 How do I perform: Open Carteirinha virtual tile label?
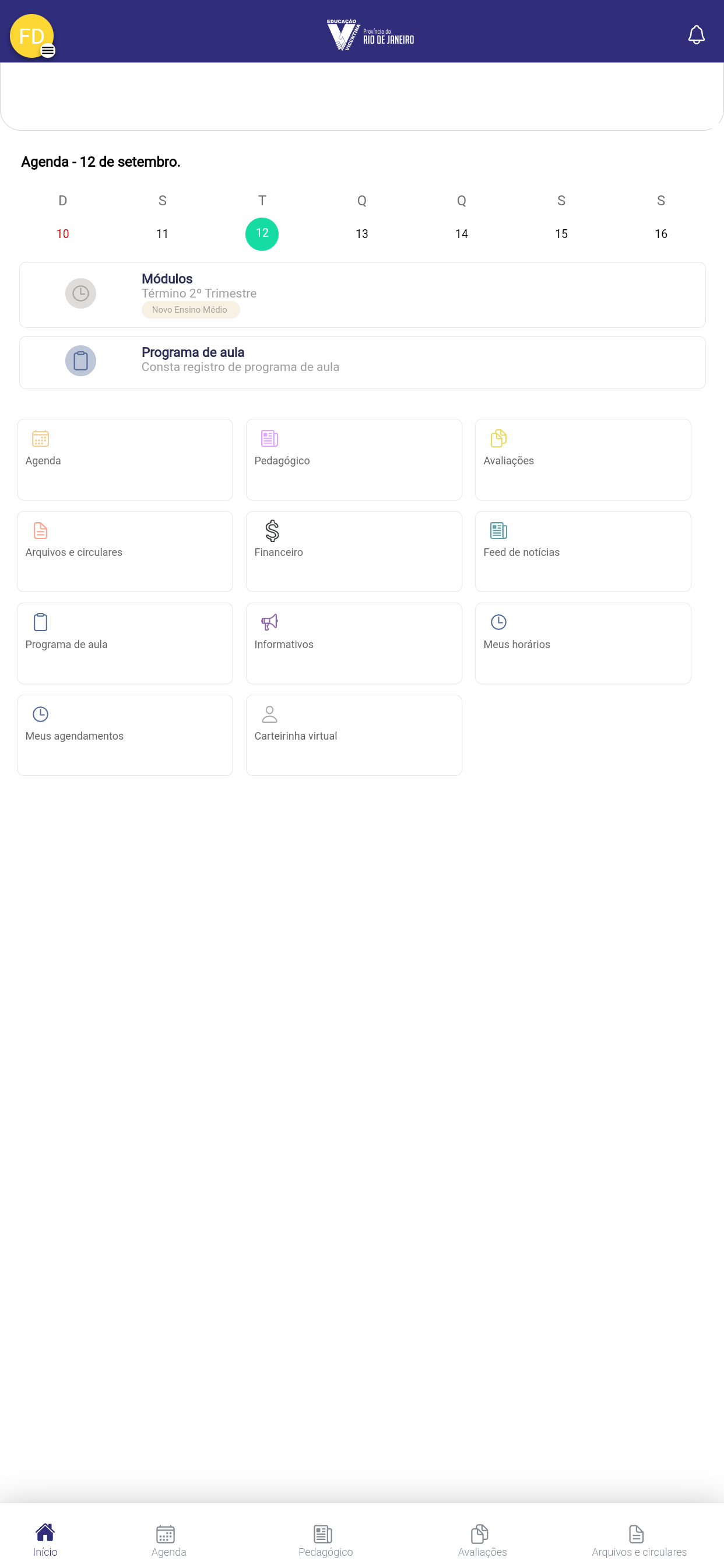[296, 736]
